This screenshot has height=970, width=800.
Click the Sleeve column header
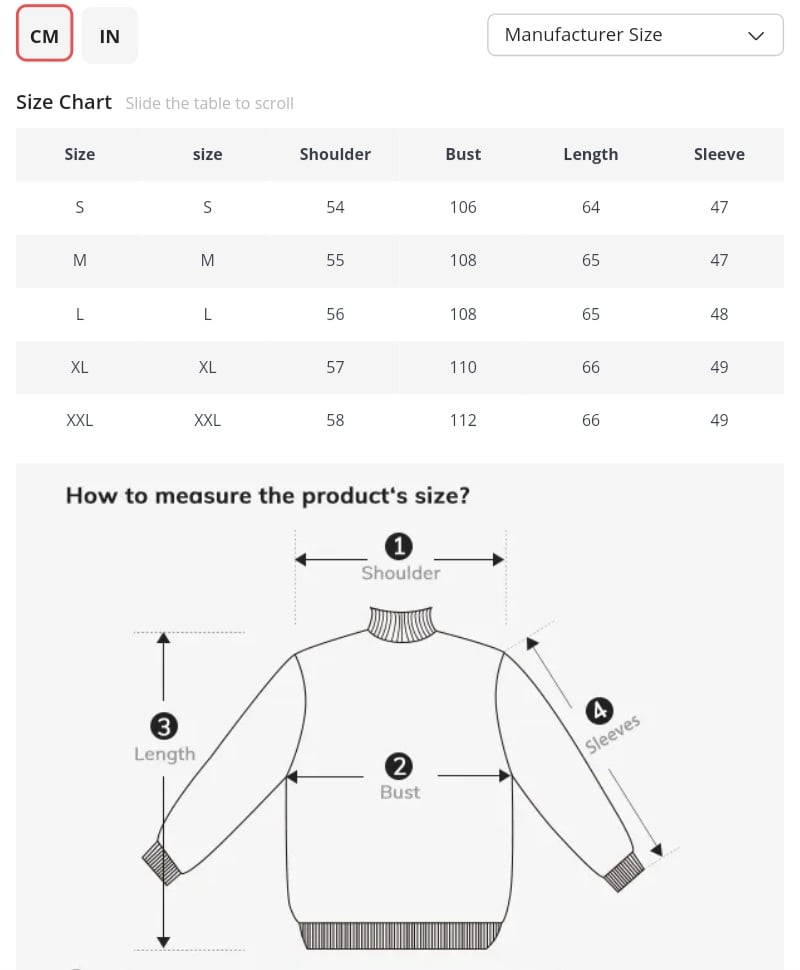pyautogui.click(x=719, y=154)
